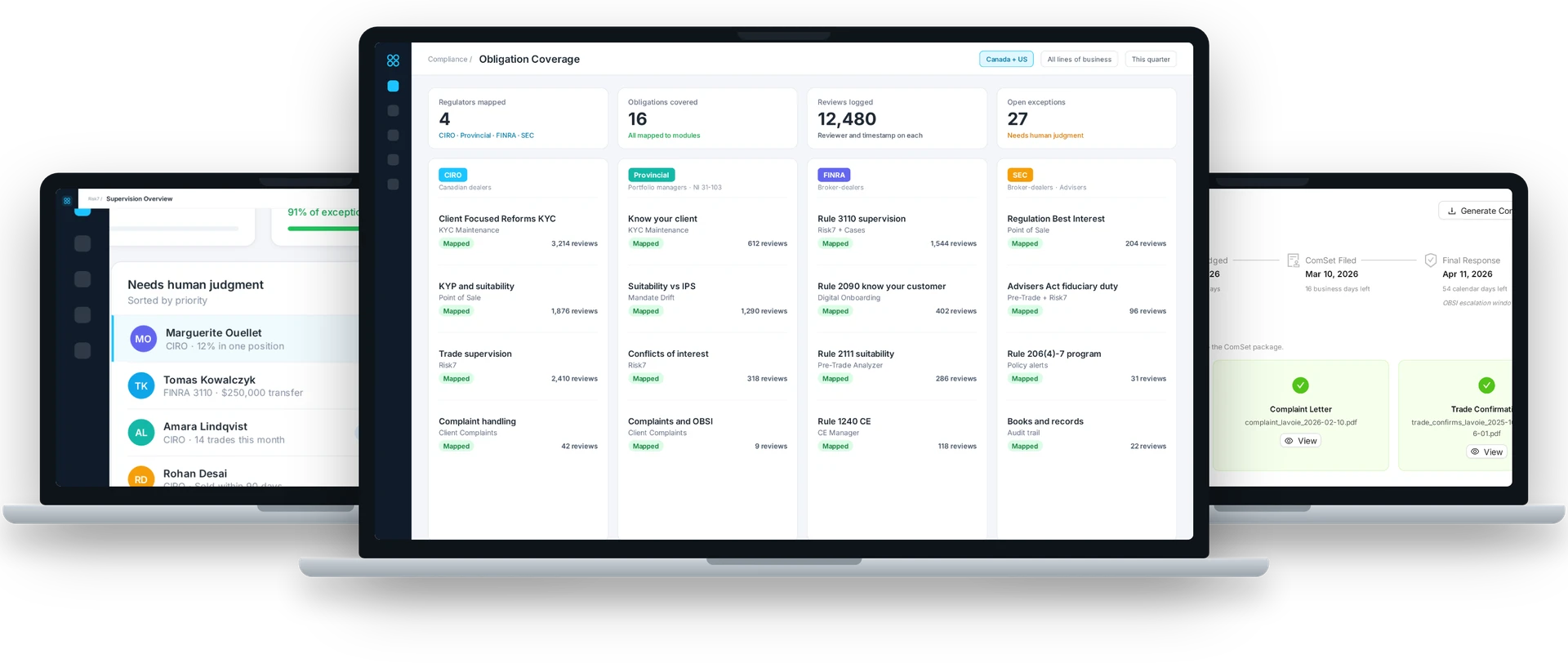The image size is (1568, 663).
Task: Open the Regulators mapped summary card
Action: pyautogui.click(x=518, y=118)
